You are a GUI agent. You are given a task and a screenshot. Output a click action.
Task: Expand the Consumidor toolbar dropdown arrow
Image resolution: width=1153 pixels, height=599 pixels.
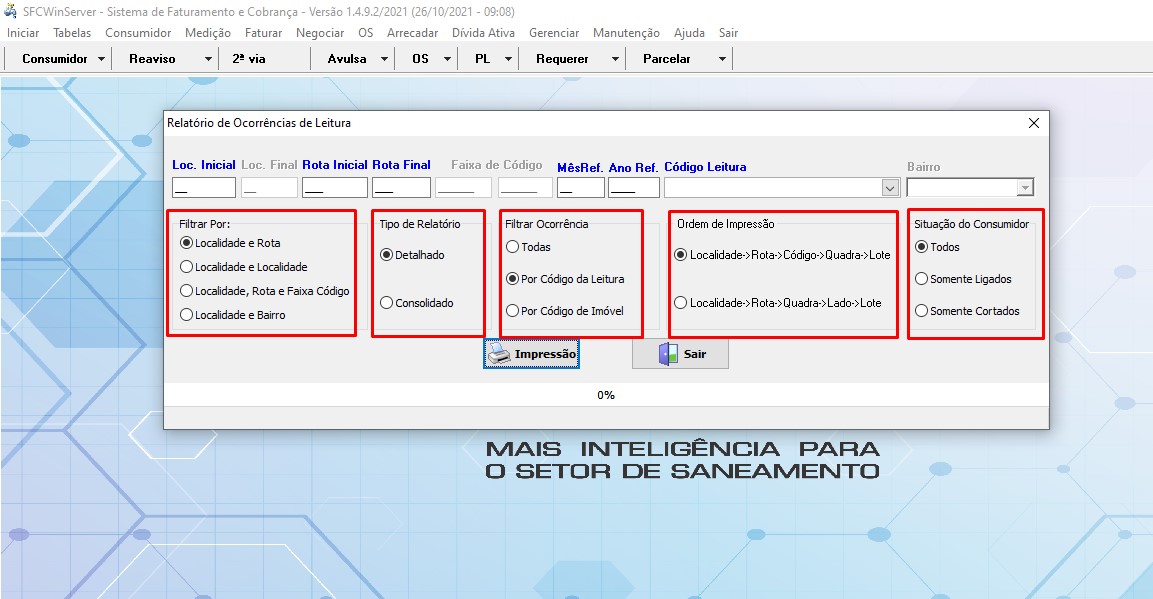(102, 59)
